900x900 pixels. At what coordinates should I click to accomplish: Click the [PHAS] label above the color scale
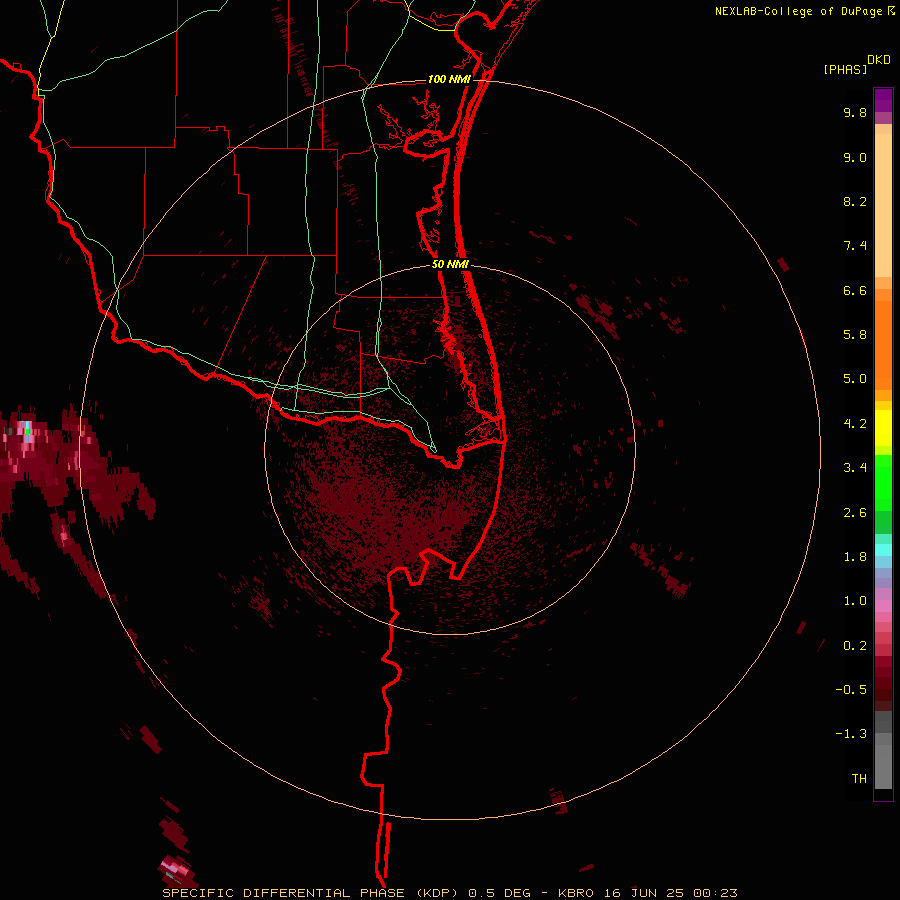point(845,70)
